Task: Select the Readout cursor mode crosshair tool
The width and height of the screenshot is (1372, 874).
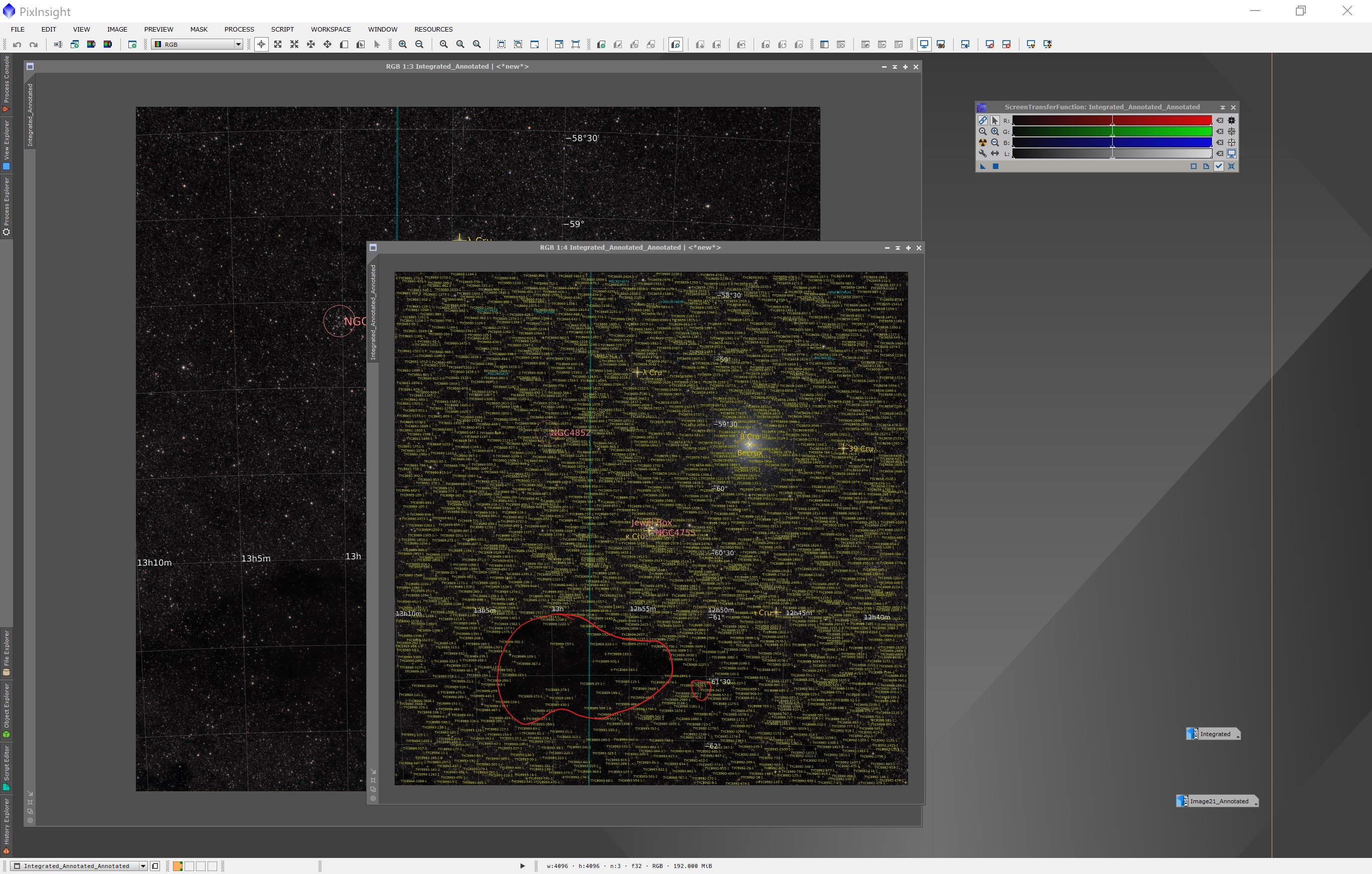Action: coord(261,45)
